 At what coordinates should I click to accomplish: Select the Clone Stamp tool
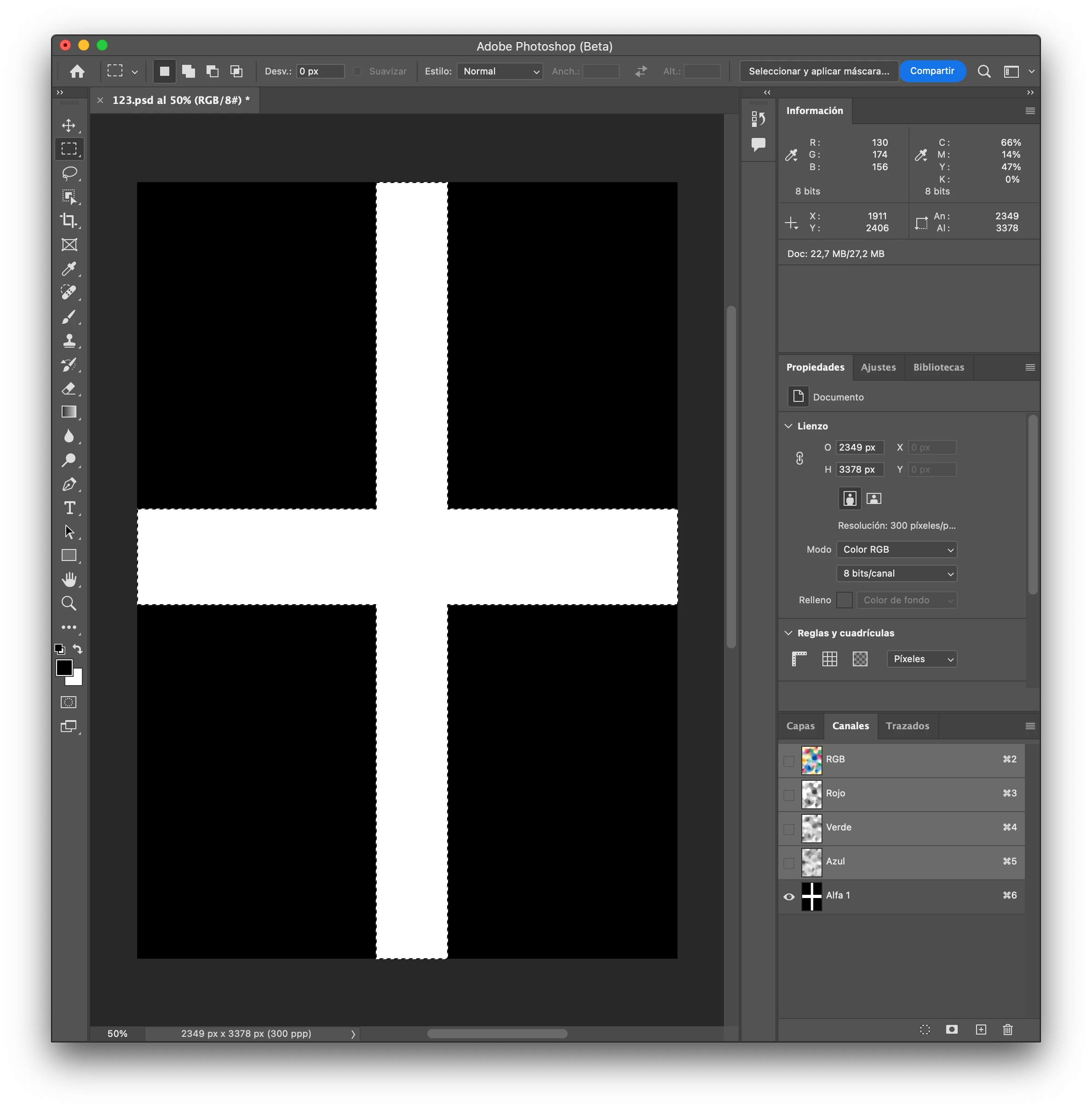[69, 341]
